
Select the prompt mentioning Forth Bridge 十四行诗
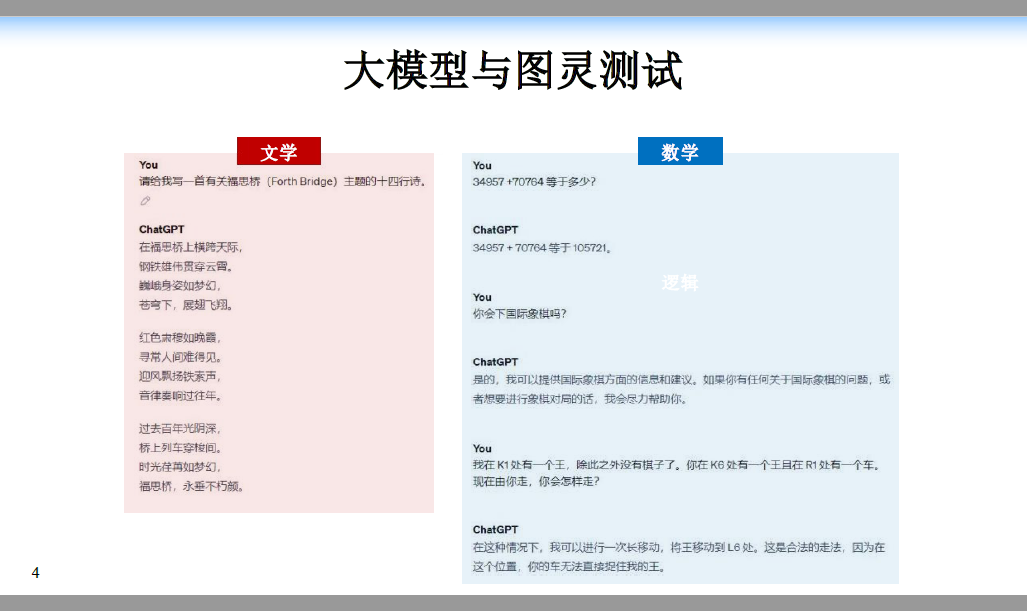point(282,181)
